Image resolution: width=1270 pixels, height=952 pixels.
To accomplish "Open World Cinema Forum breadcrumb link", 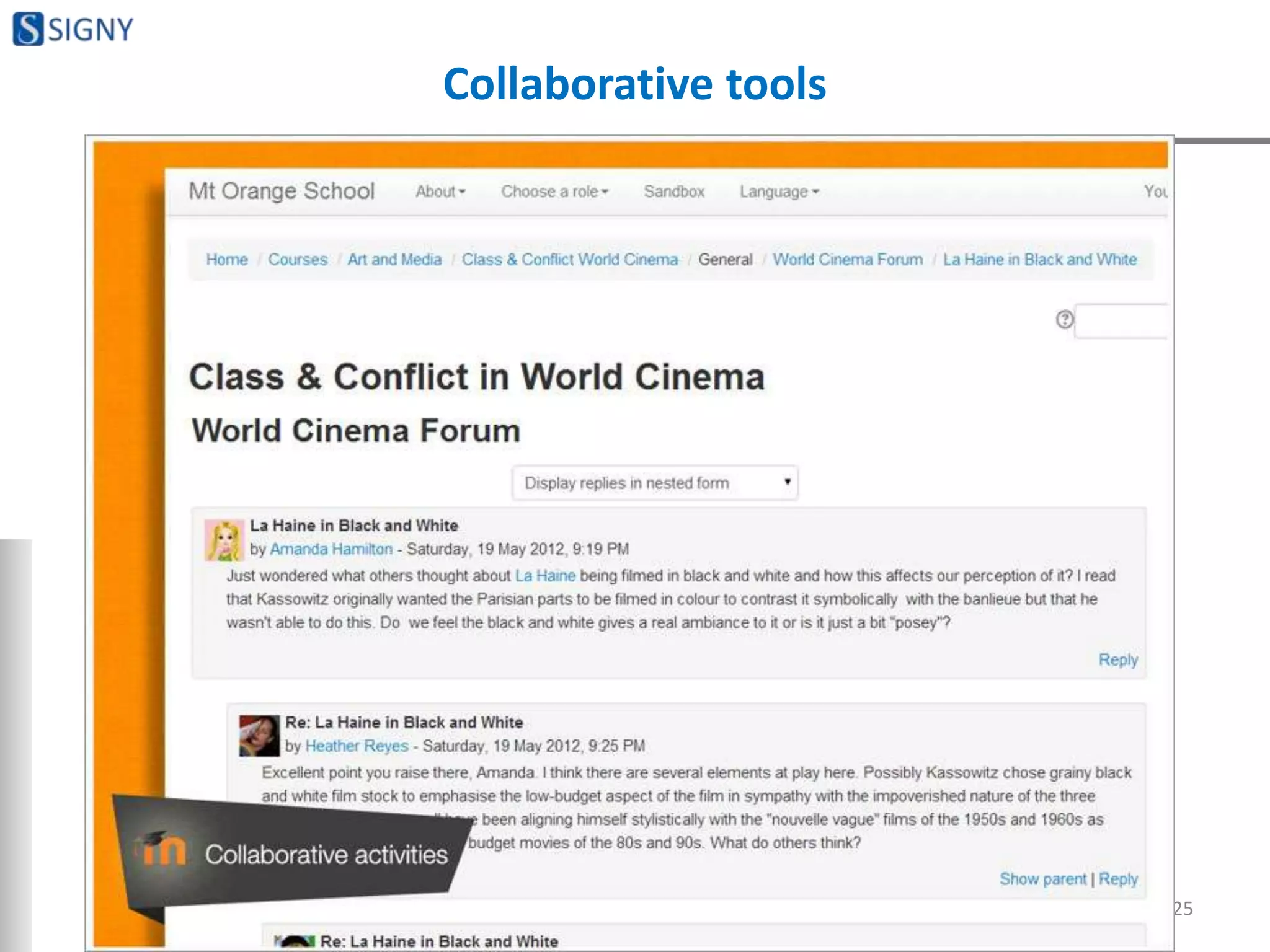I will [848, 259].
